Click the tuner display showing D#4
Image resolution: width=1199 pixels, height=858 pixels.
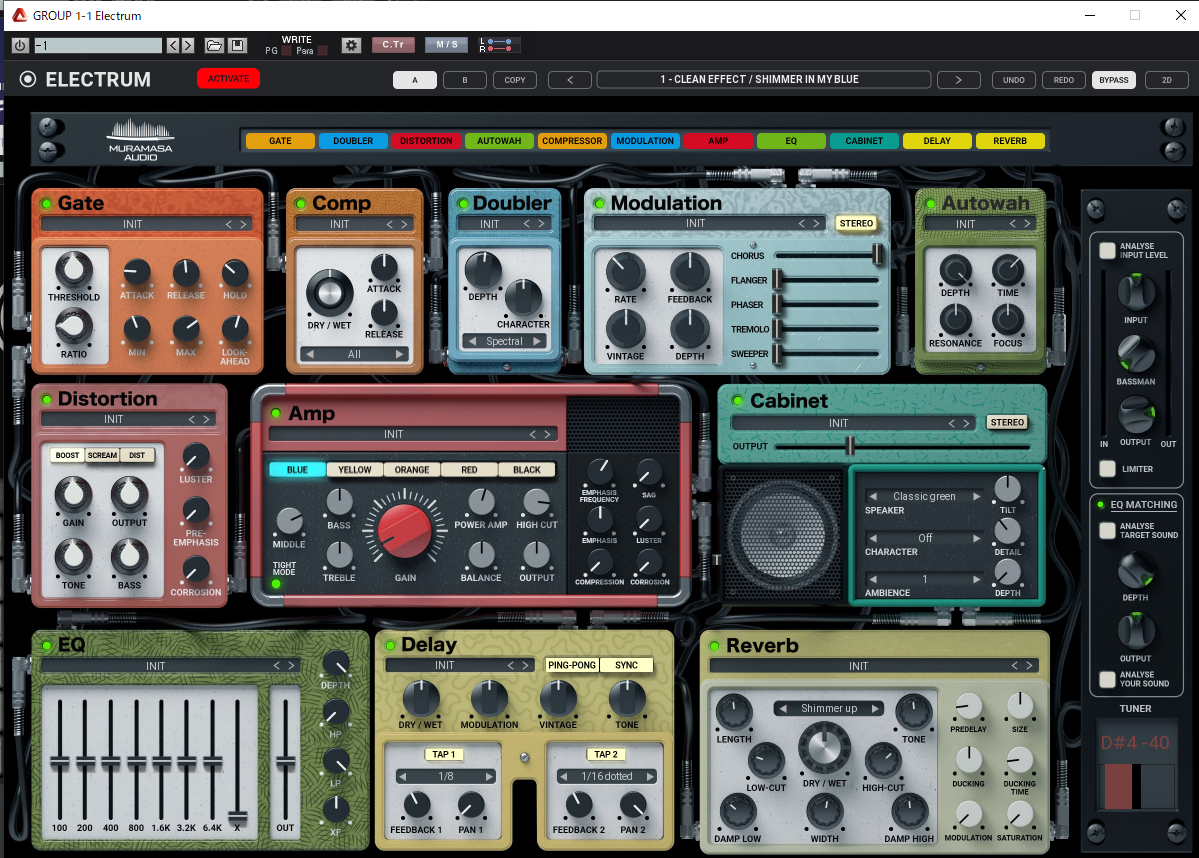pos(1136,766)
